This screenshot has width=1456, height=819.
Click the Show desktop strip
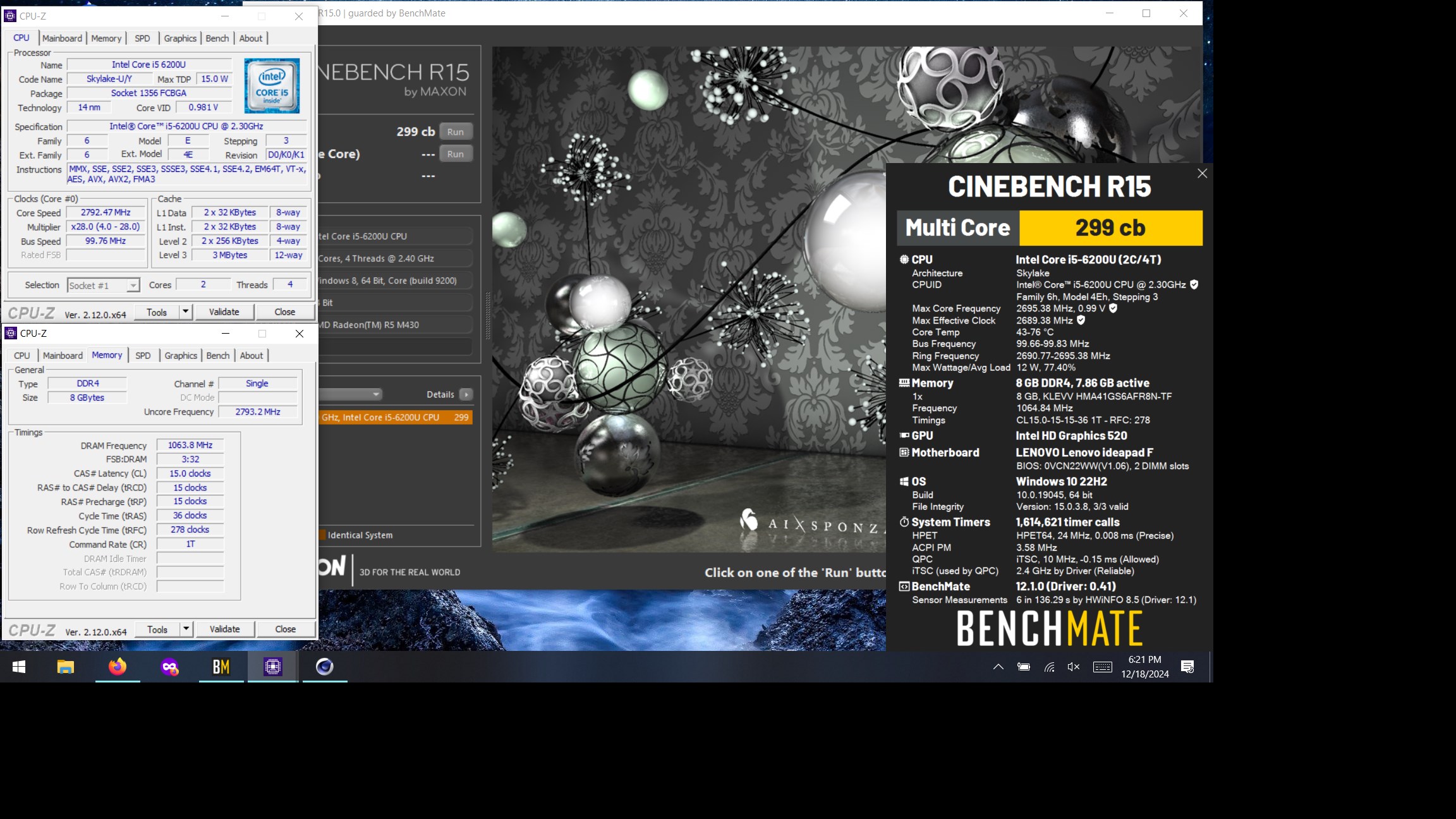(x=1211, y=667)
